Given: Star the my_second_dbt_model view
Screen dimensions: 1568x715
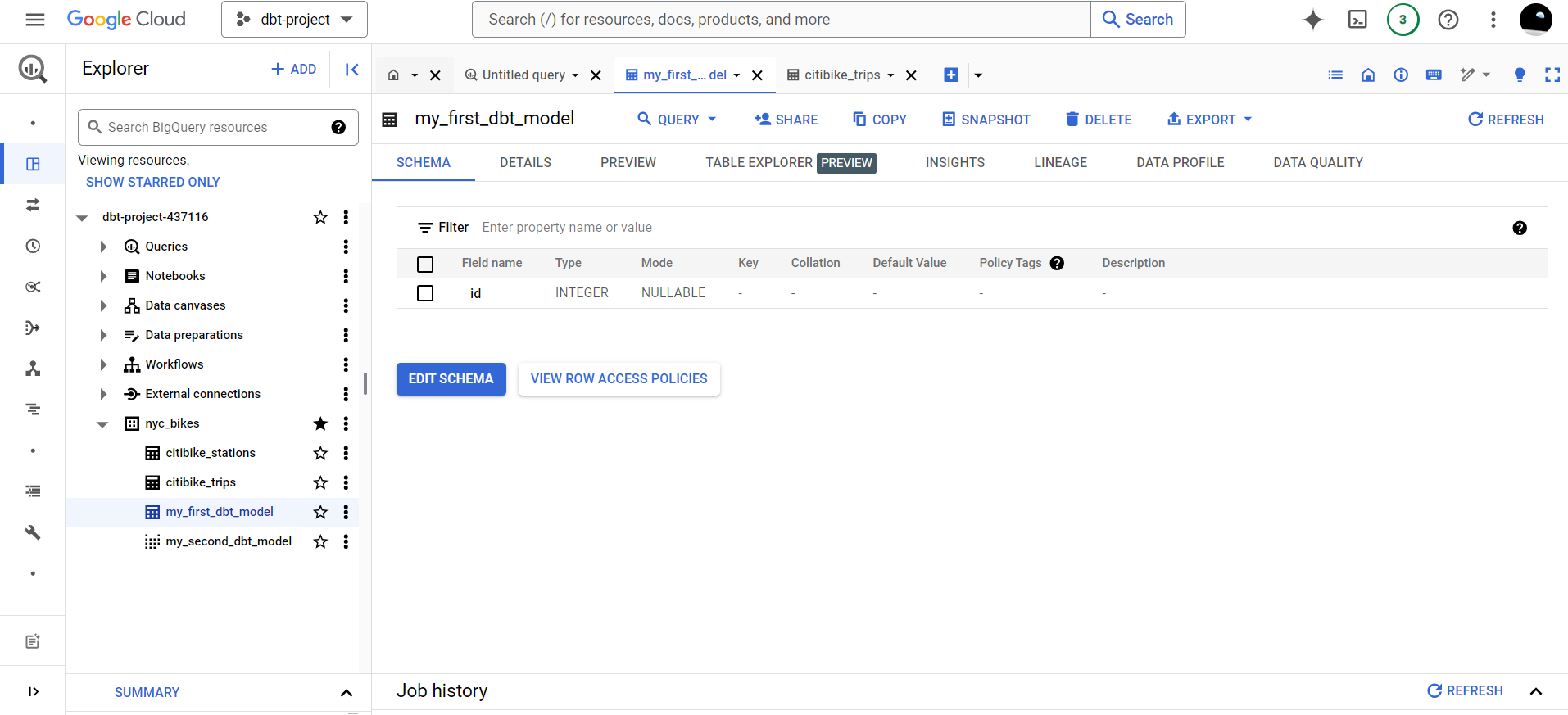Looking at the screenshot, I should tap(320, 541).
